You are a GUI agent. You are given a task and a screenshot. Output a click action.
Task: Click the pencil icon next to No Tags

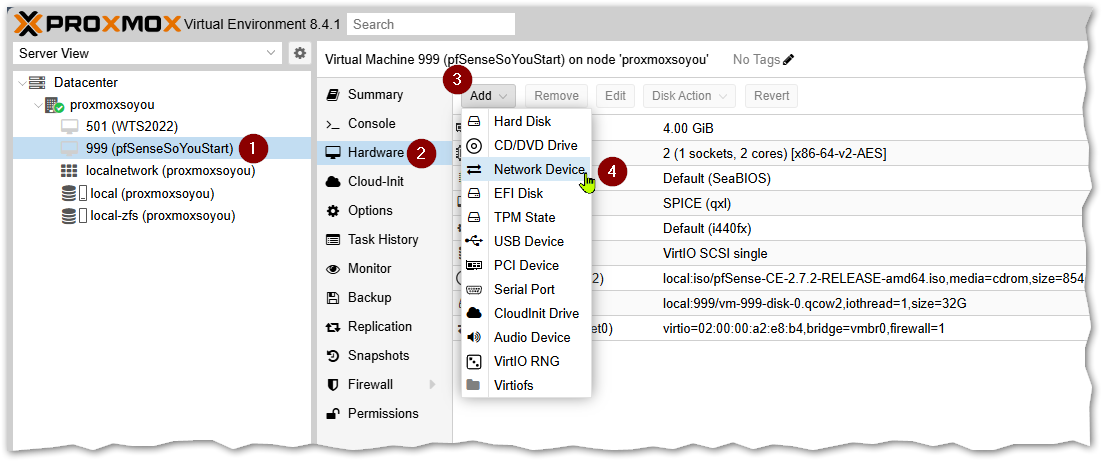point(789,60)
